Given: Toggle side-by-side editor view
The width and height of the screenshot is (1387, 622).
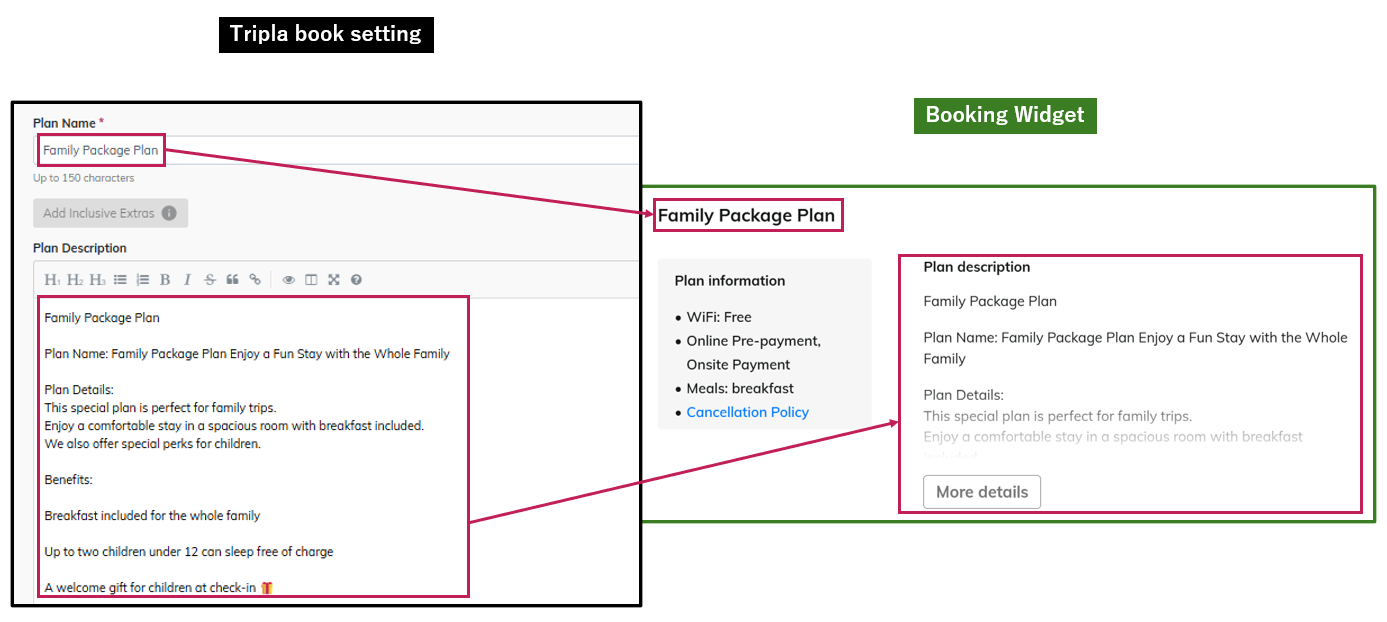Looking at the screenshot, I should point(311,280).
